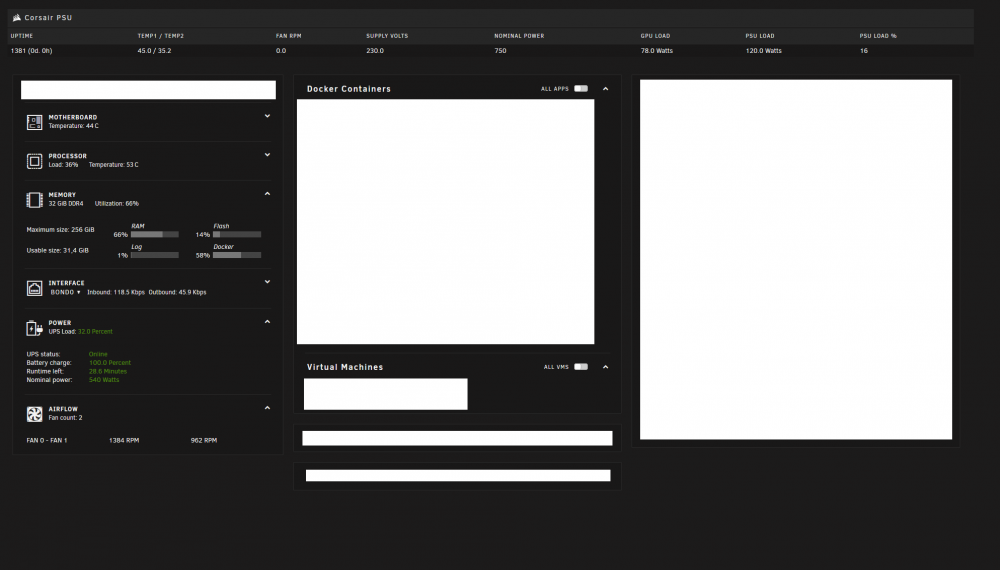Click the Corsair PSU title

click(x=48, y=18)
